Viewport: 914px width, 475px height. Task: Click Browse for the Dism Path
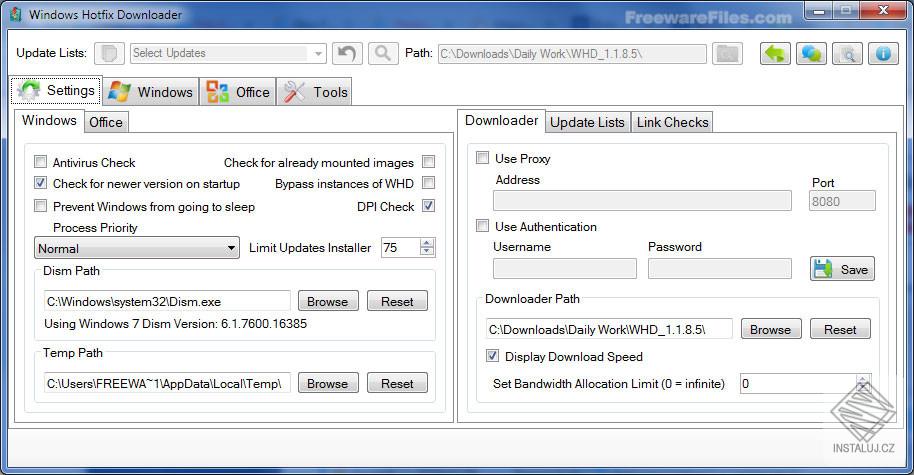[328, 301]
